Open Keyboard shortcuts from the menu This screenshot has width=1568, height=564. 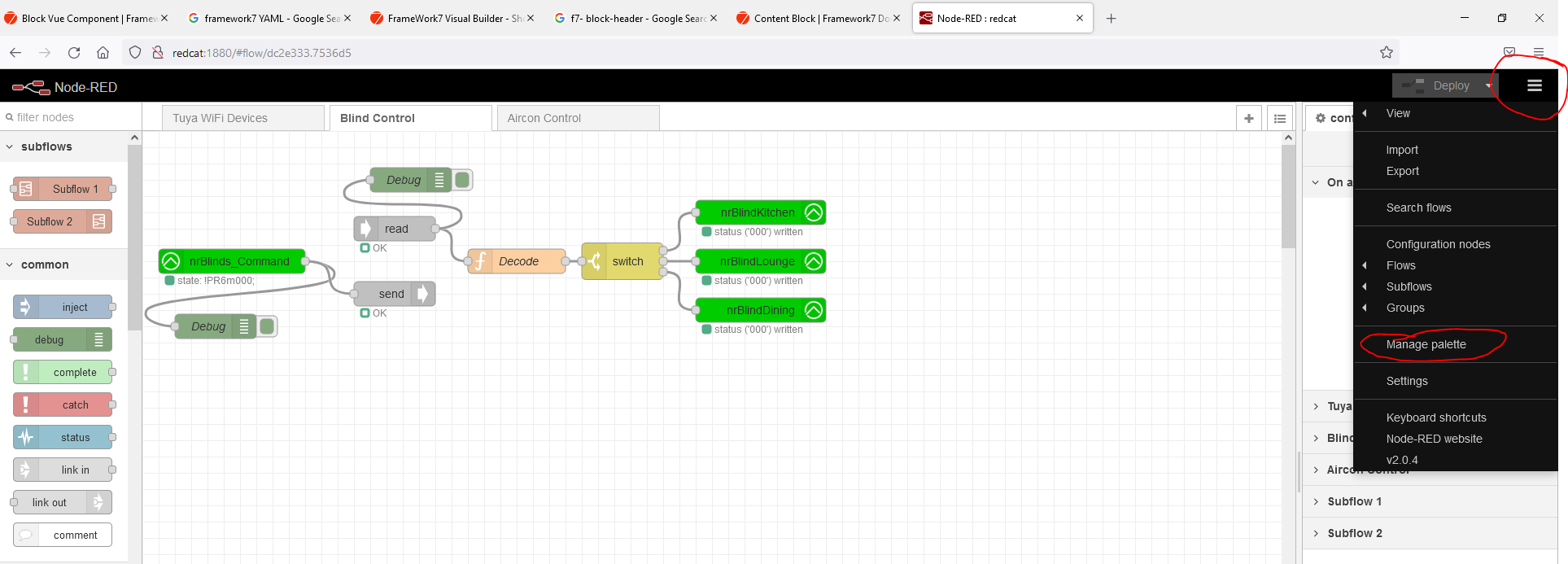1436,418
